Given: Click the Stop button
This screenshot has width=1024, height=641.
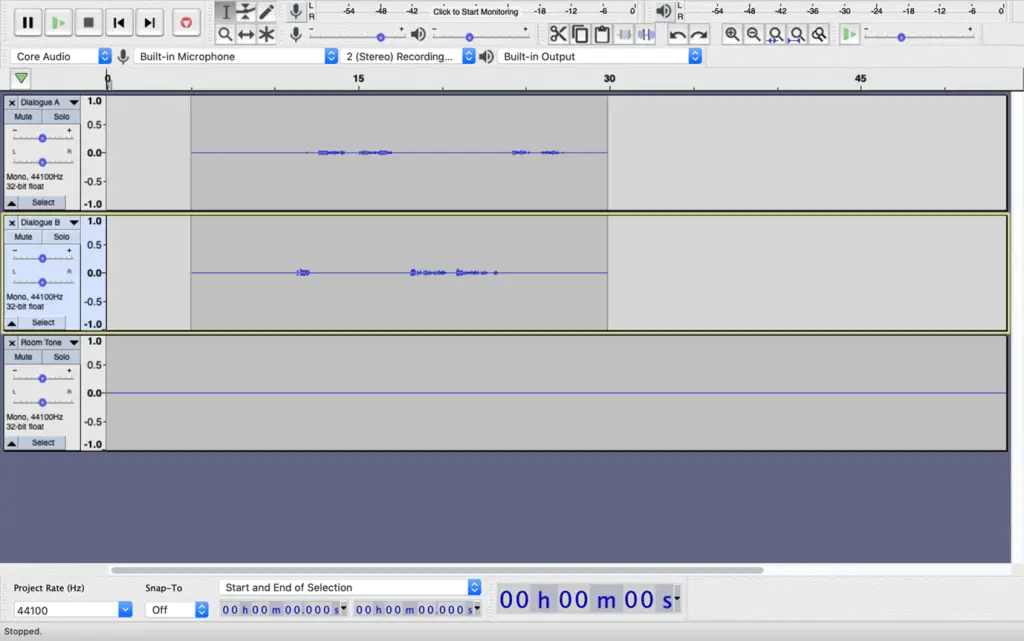Looking at the screenshot, I should 89,23.
